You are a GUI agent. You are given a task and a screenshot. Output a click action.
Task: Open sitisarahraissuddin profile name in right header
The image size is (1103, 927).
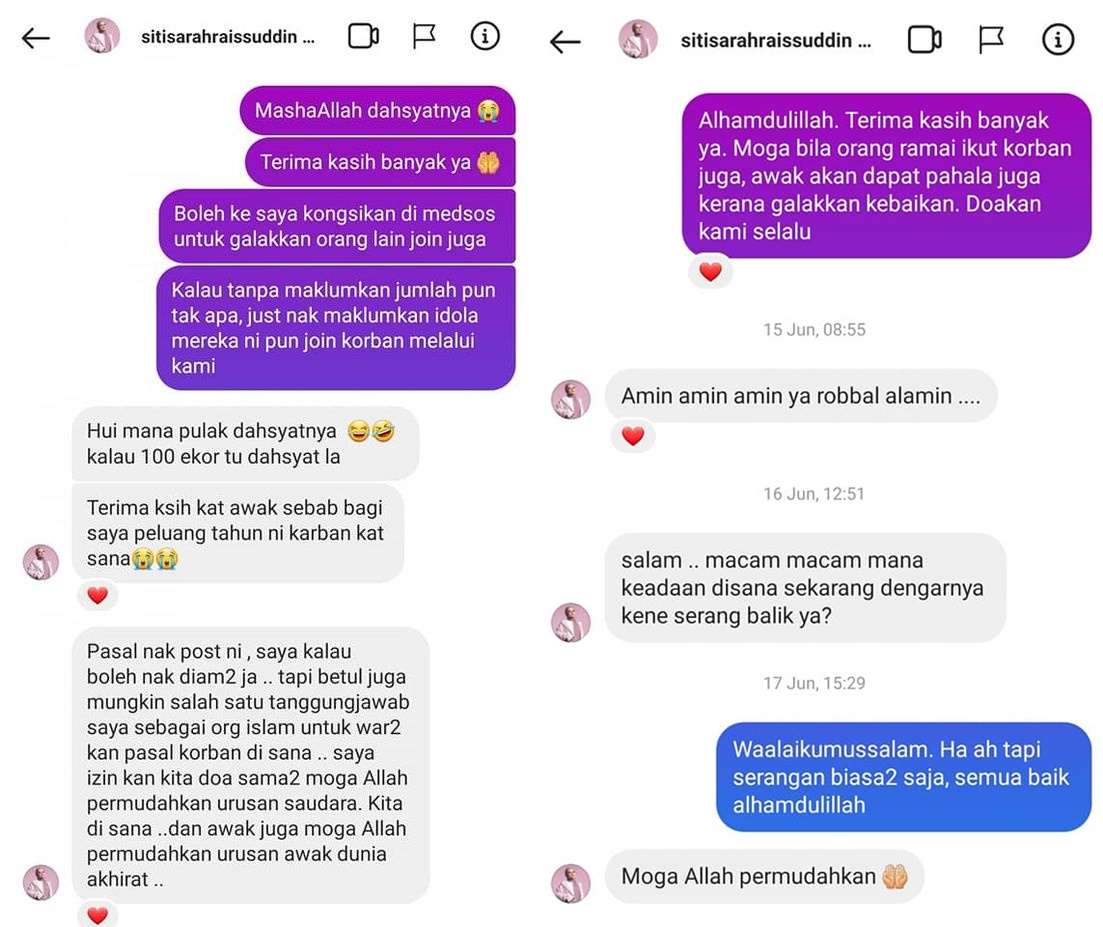click(x=775, y=41)
